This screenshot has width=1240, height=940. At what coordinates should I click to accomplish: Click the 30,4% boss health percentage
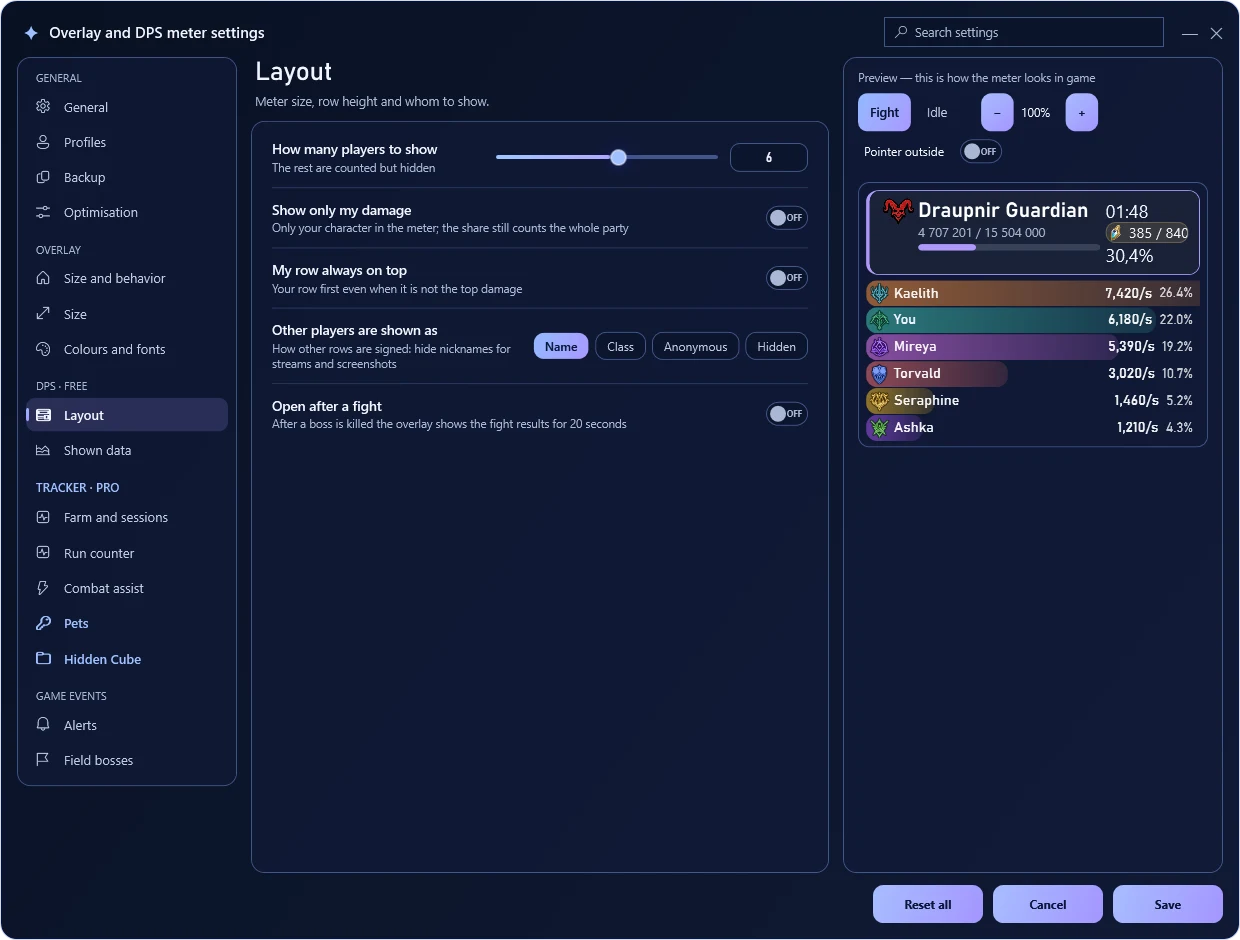click(1129, 256)
